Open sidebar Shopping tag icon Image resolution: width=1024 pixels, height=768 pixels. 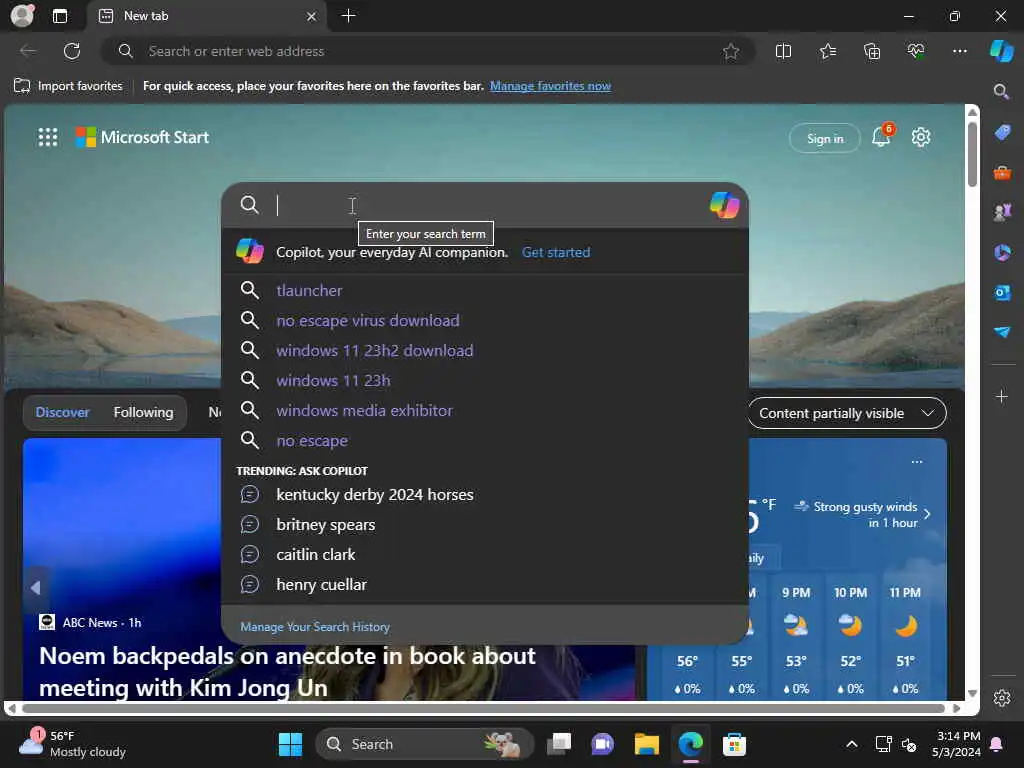pos(1002,133)
